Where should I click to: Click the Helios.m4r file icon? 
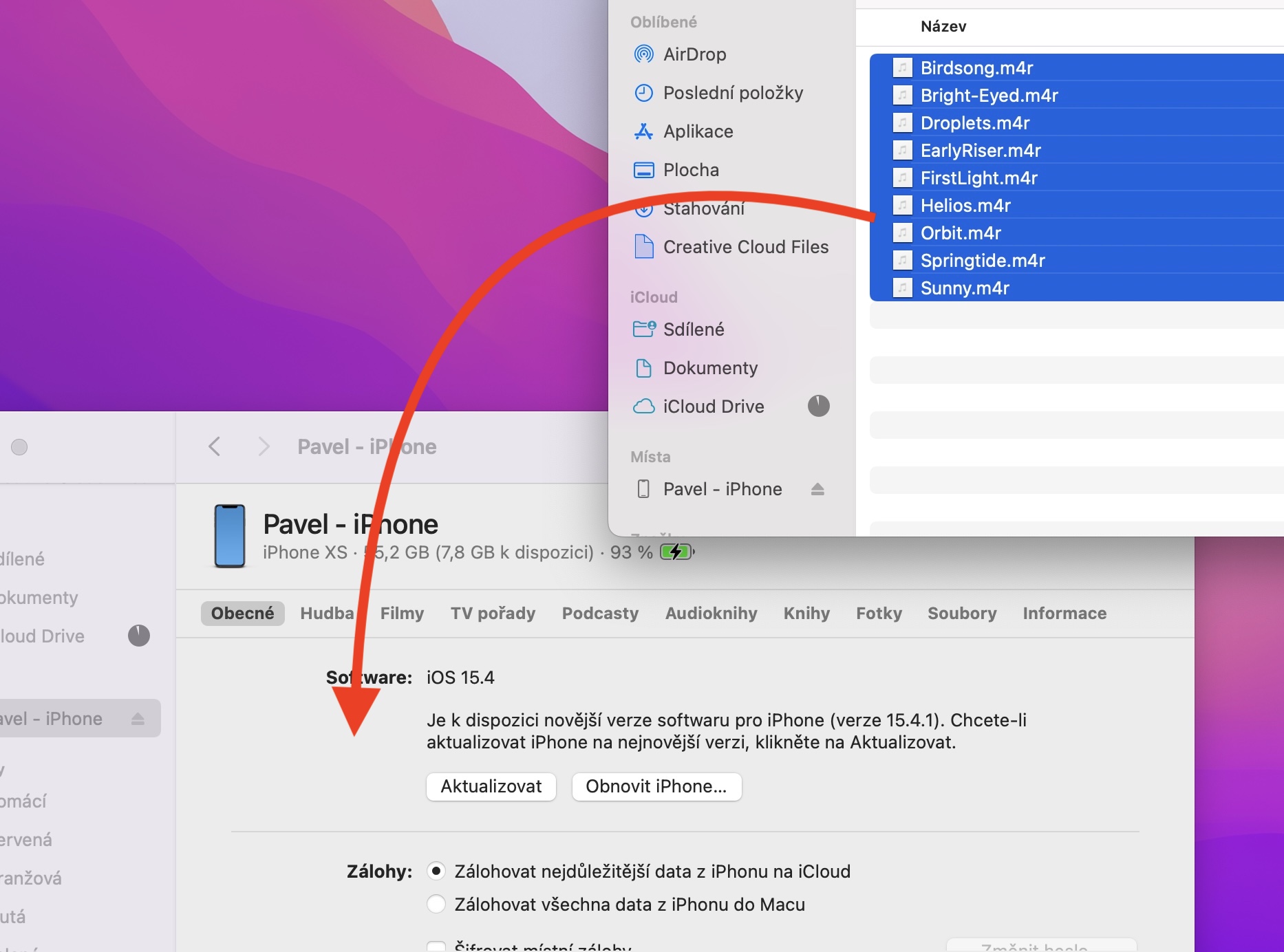[x=902, y=205]
